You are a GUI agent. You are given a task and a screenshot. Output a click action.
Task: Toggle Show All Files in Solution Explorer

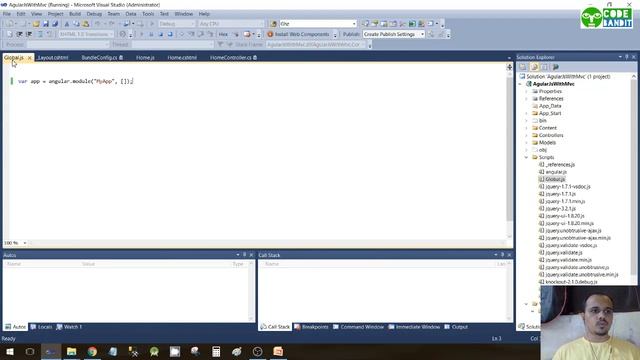534,67
